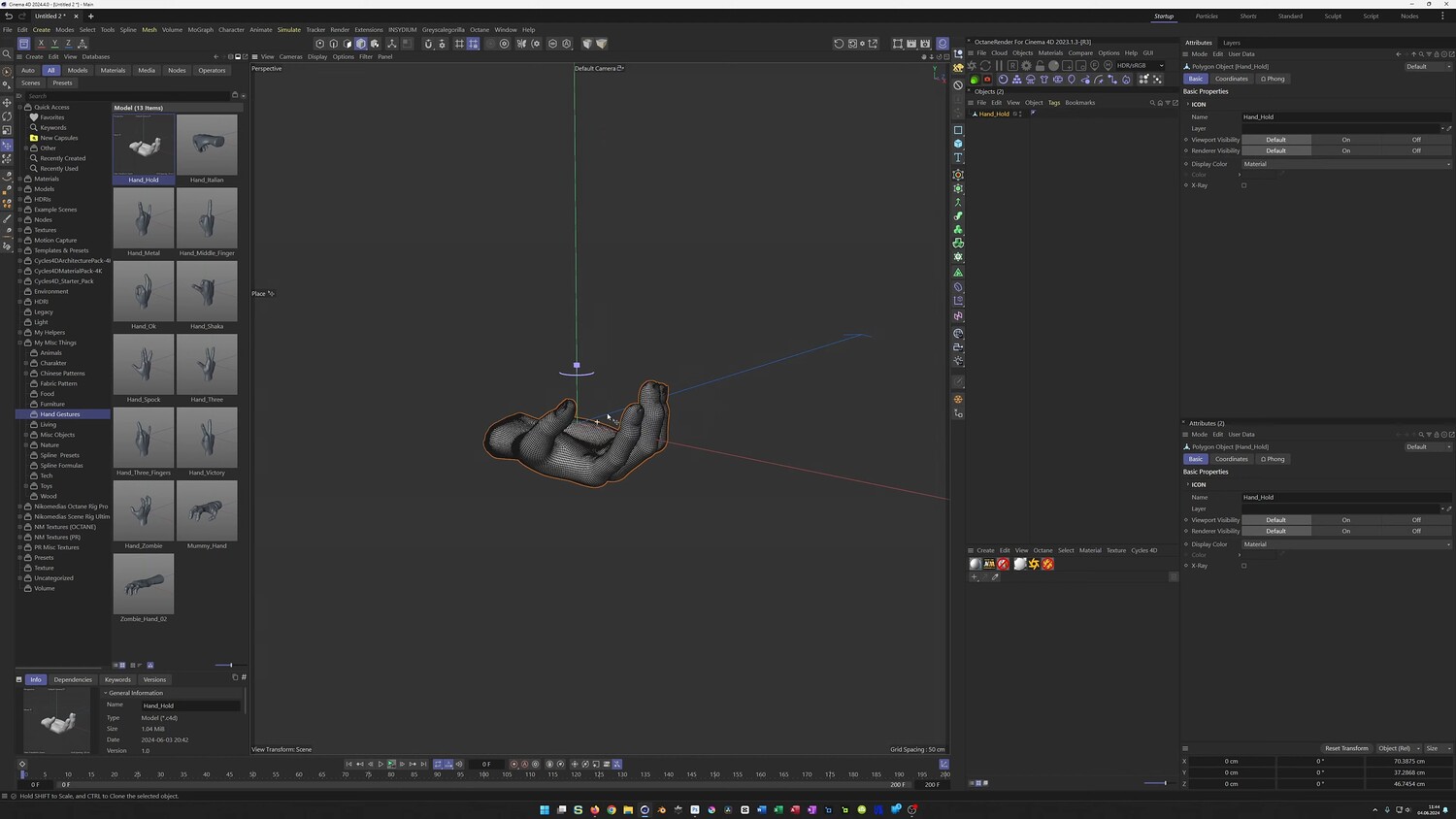Restart the Octane render refresh icon
The height and width of the screenshot is (819, 1456).
(x=985, y=66)
